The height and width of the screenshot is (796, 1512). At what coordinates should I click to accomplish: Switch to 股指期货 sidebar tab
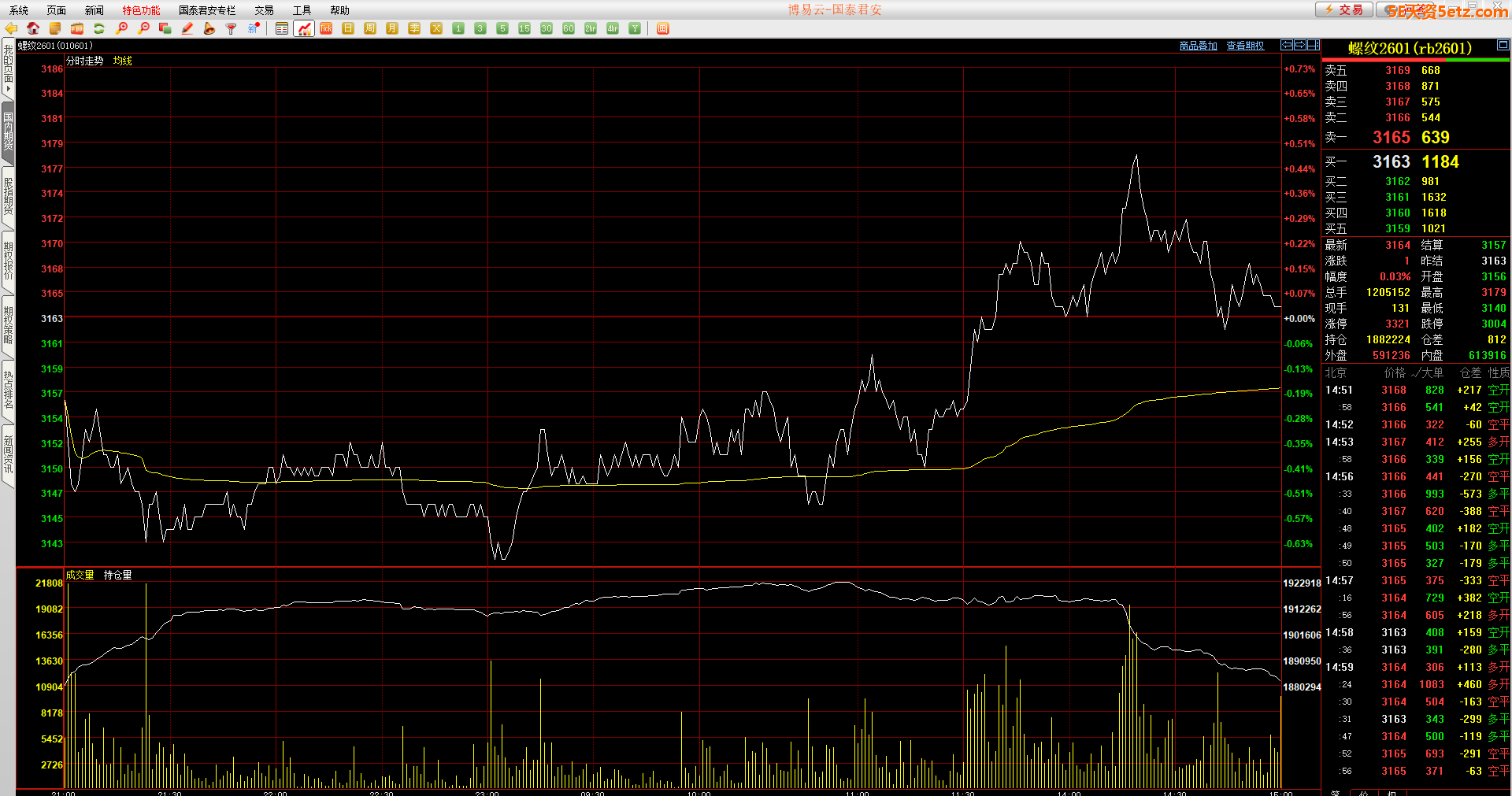[x=8, y=197]
